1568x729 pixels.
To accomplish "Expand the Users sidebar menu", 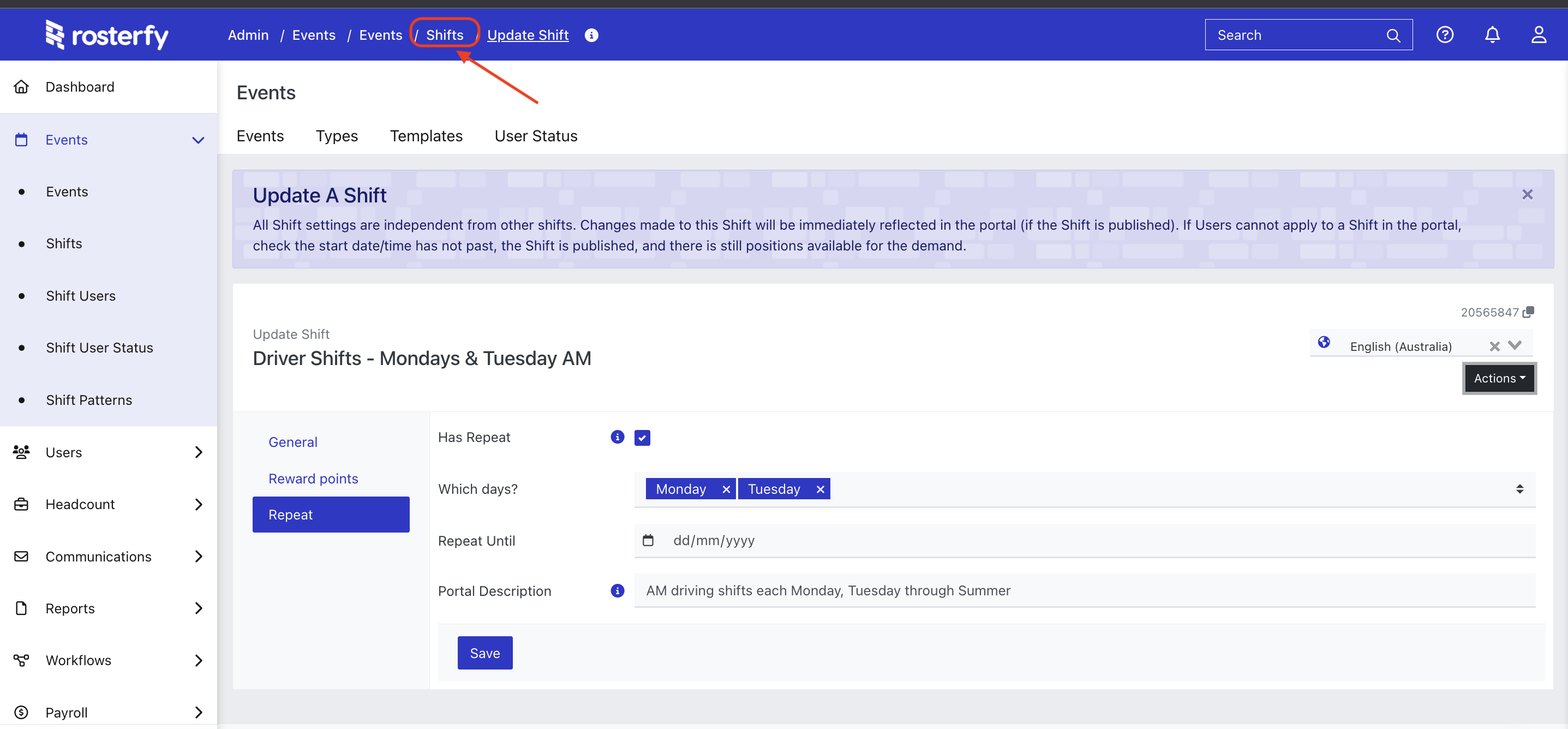I will (199, 452).
